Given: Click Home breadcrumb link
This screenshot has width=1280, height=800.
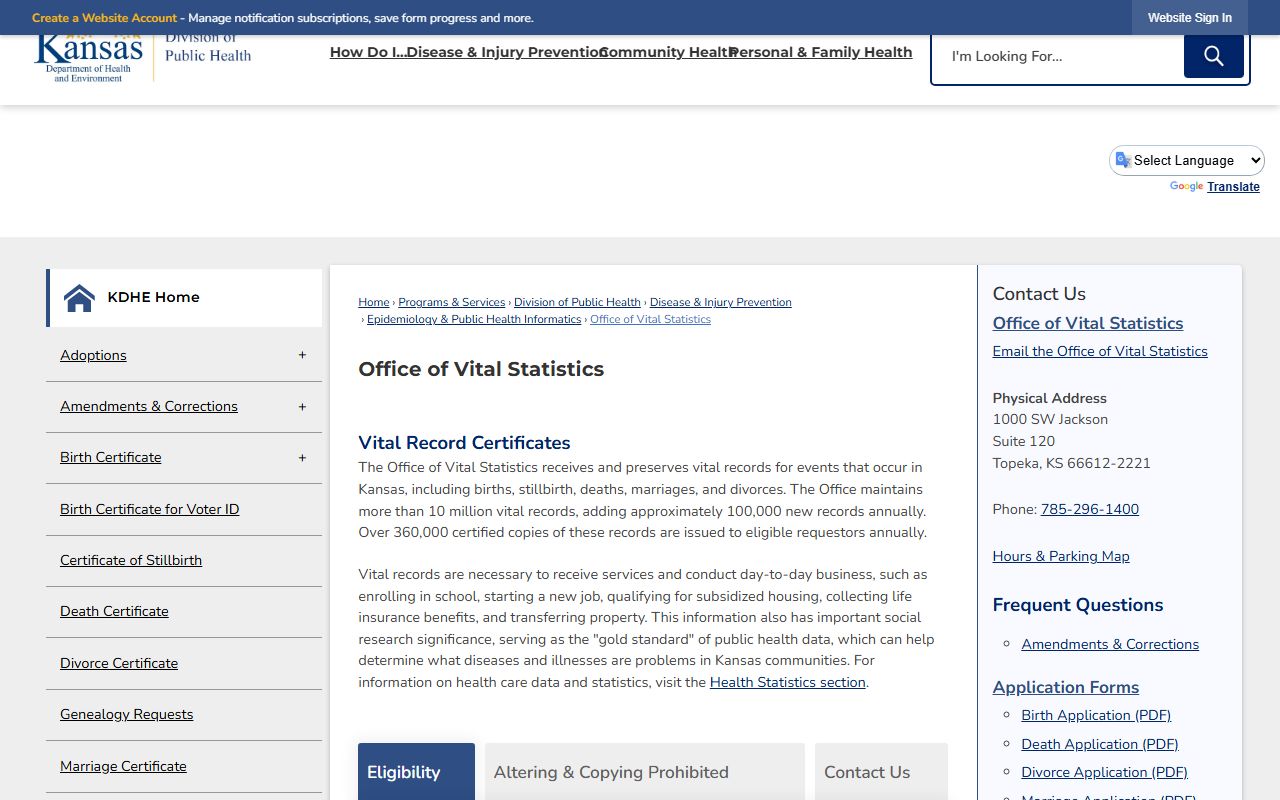Looking at the screenshot, I should coord(374,302).
